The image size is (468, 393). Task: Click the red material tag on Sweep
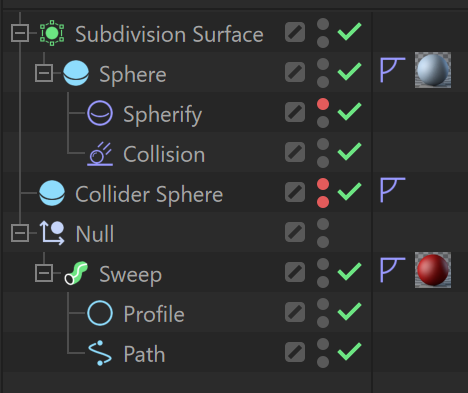click(x=433, y=270)
